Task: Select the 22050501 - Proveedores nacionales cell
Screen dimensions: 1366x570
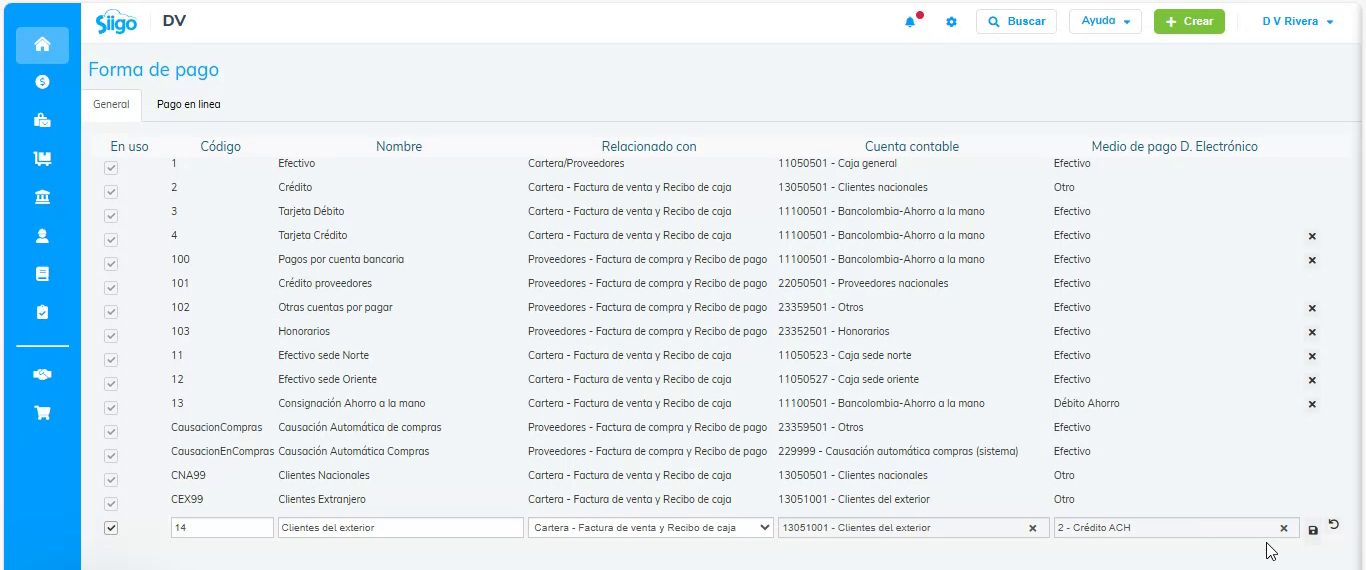Action: pos(863,283)
